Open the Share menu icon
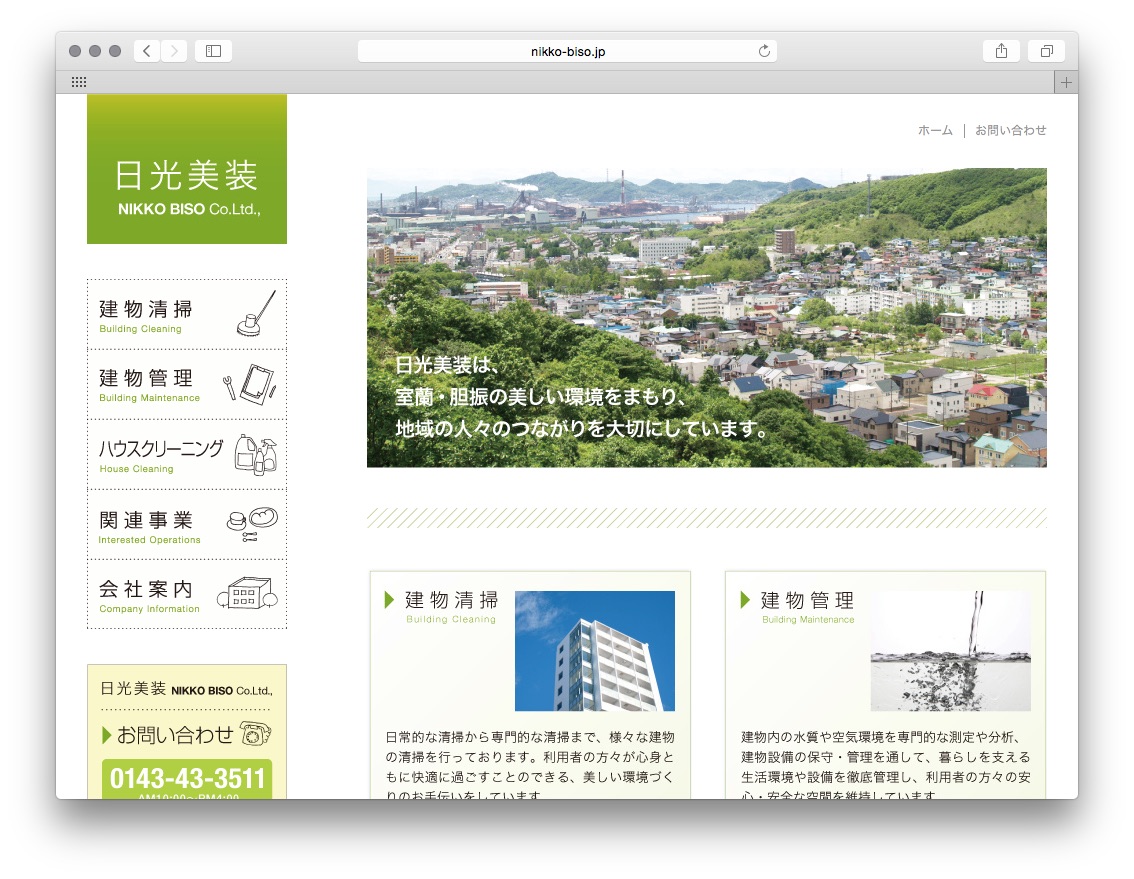1134x879 pixels. 1001,51
